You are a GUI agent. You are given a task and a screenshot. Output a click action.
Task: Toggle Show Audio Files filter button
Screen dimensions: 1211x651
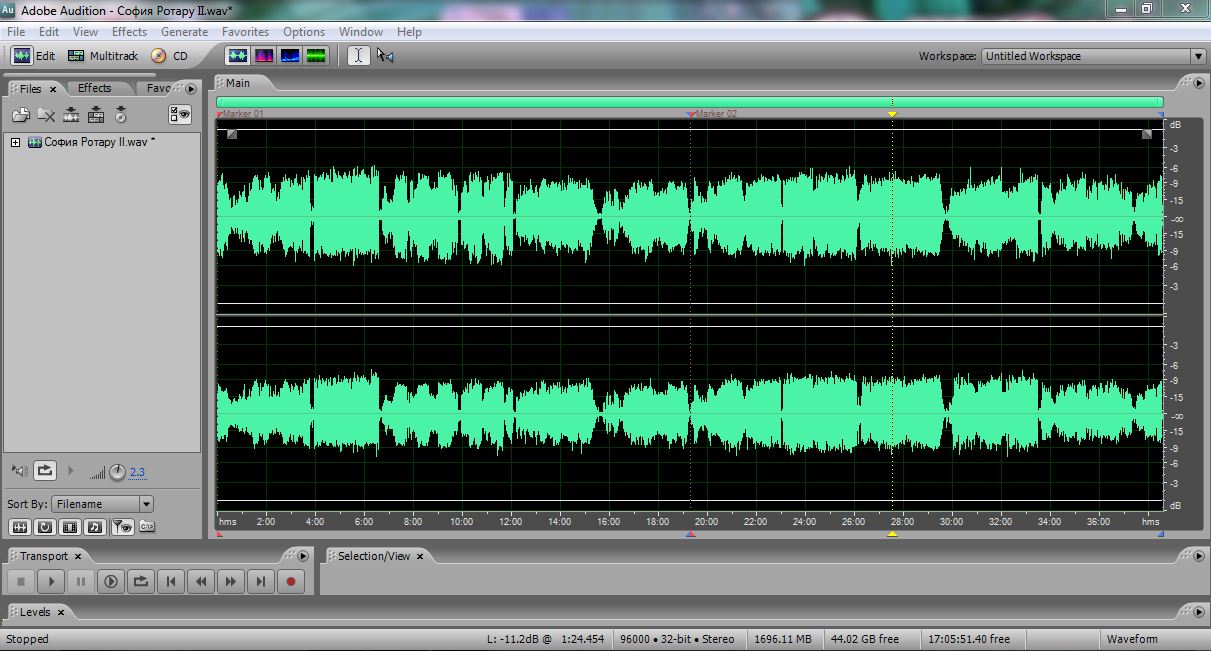tap(20, 527)
